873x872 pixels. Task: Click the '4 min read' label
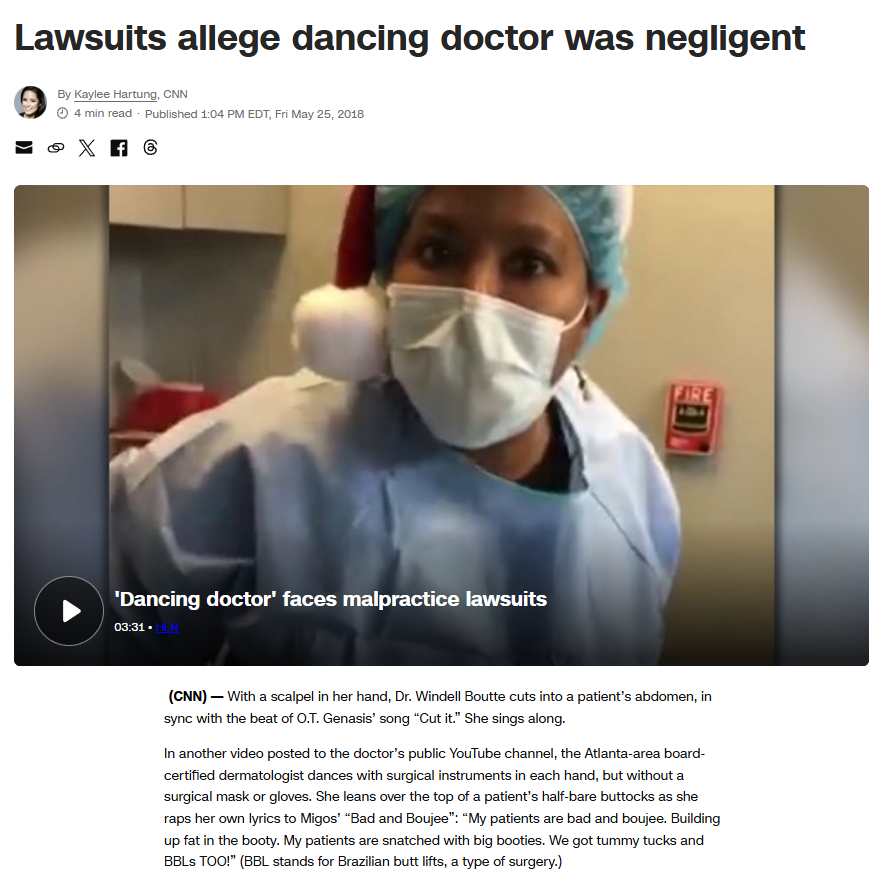pos(103,114)
